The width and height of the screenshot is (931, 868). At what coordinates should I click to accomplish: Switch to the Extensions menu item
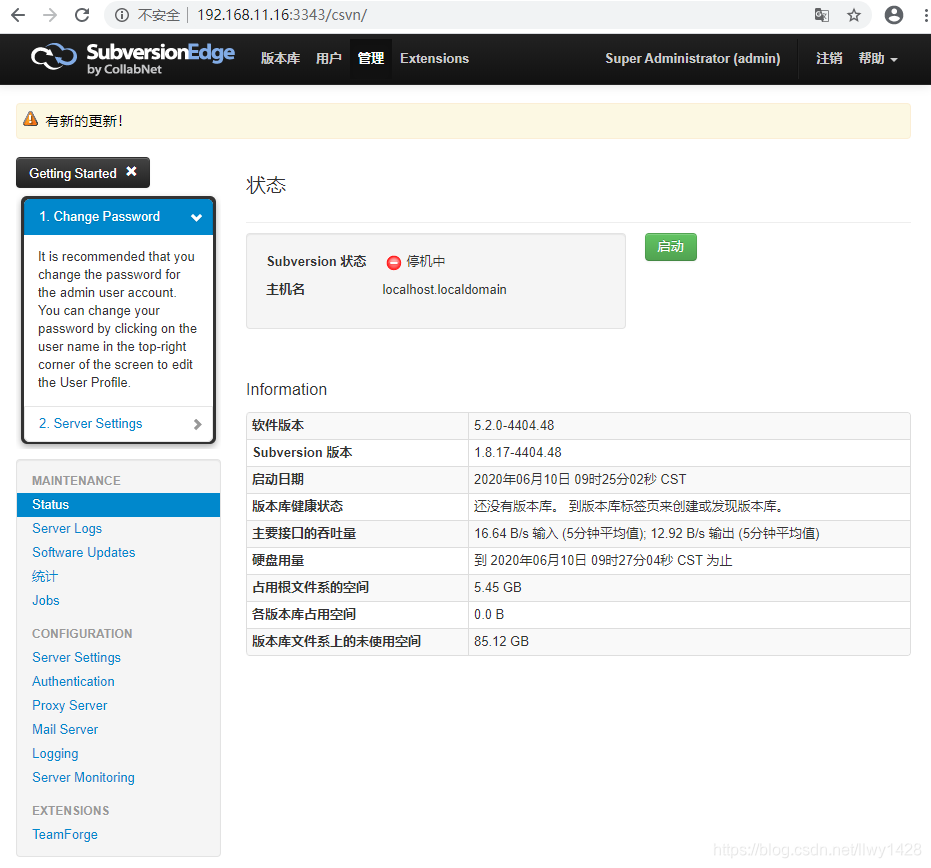coord(434,58)
